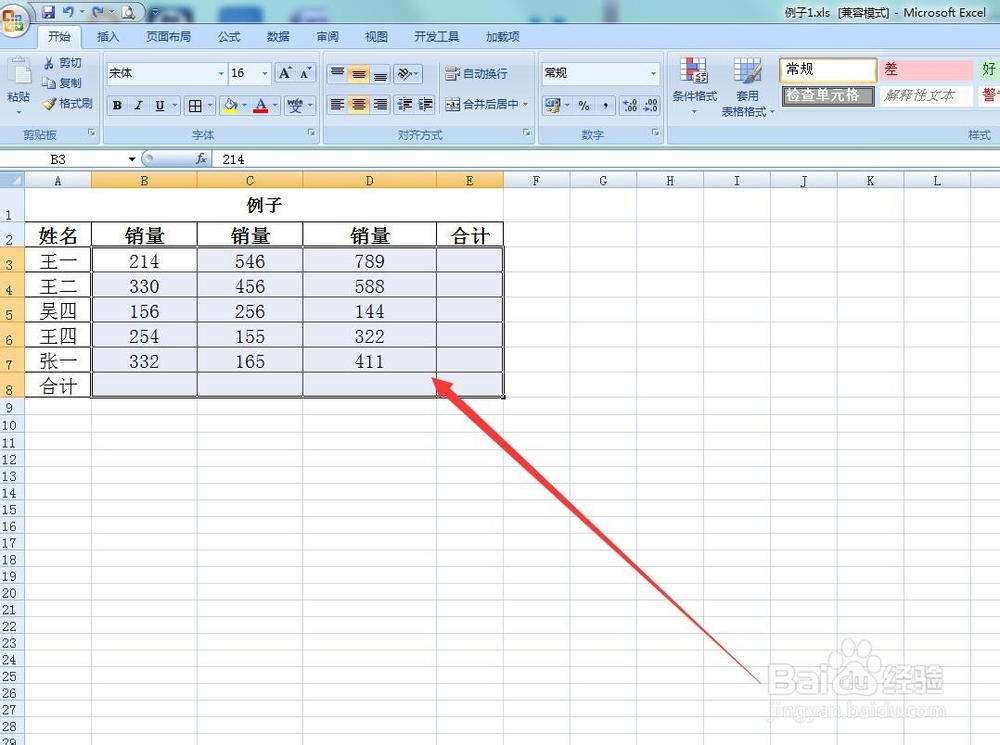Click Merge and Center (合并后居中)
Image resolution: width=1000 pixels, height=745 pixels.
(x=482, y=104)
